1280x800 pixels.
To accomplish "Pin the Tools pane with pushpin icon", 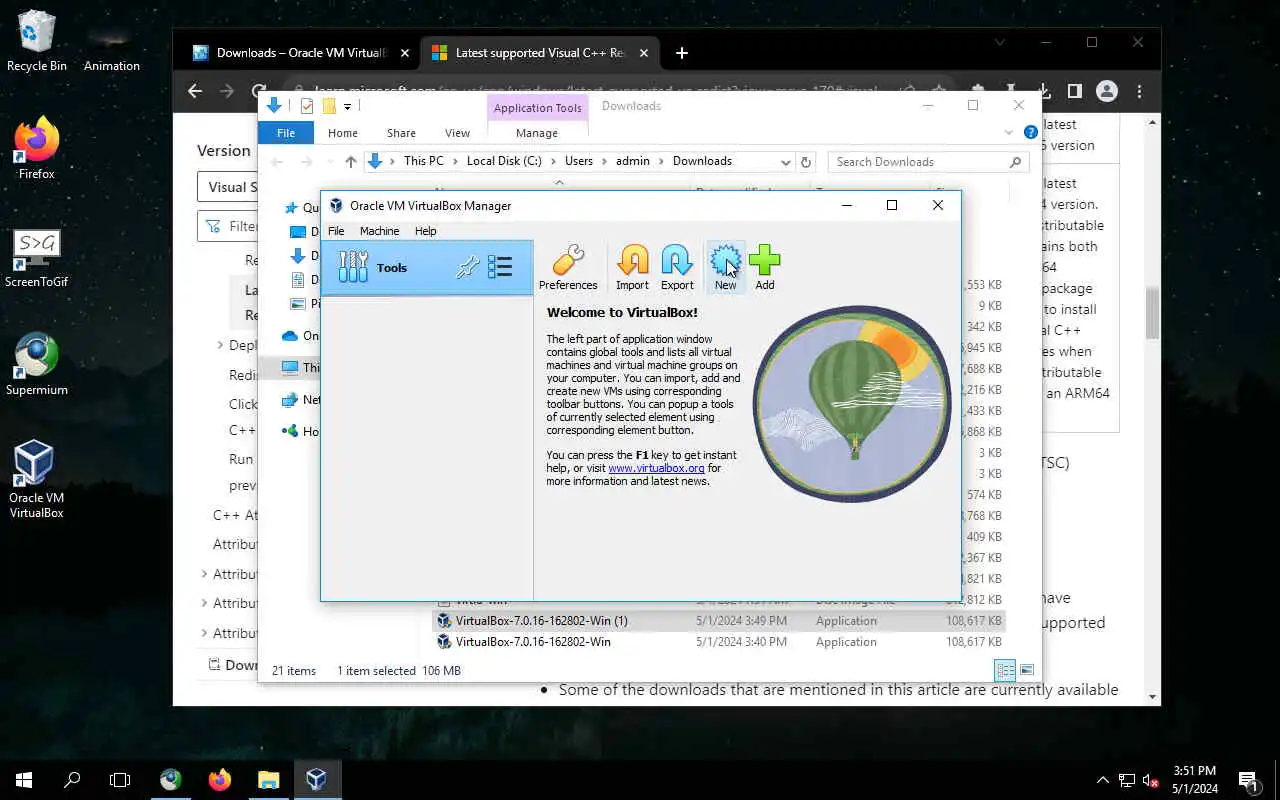I will point(468,267).
